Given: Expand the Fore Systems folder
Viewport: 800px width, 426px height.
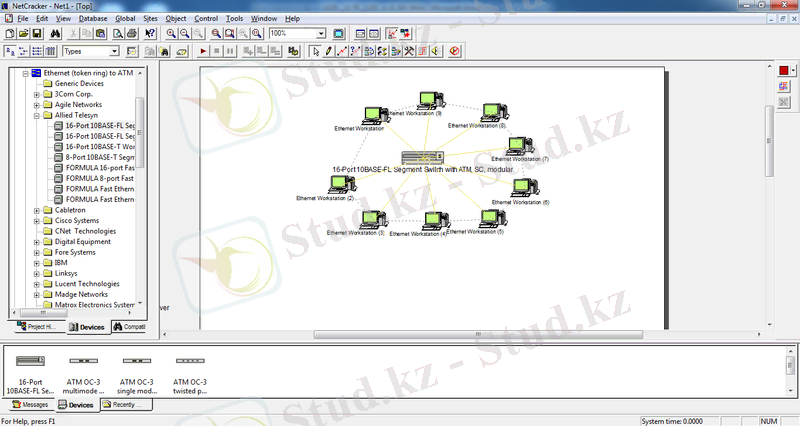Looking at the screenshot, I should pyautogui.click(x=37, y=253).
